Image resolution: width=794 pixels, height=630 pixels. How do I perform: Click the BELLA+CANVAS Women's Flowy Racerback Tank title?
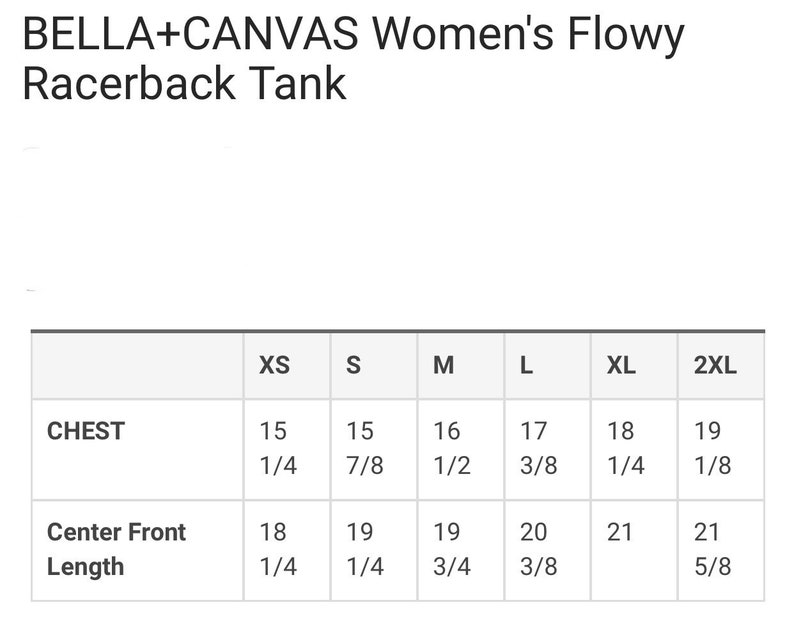pyautogui.click(x=353, y=59)
